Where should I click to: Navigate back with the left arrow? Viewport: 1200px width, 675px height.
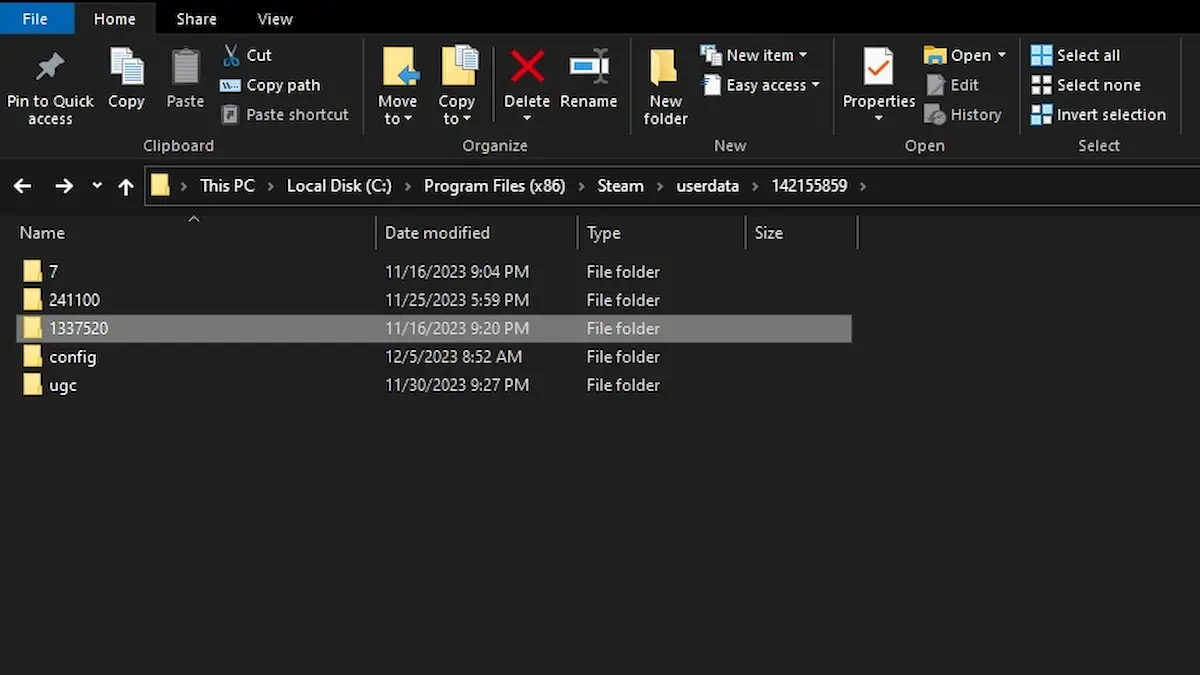click(x=22, y=186)
